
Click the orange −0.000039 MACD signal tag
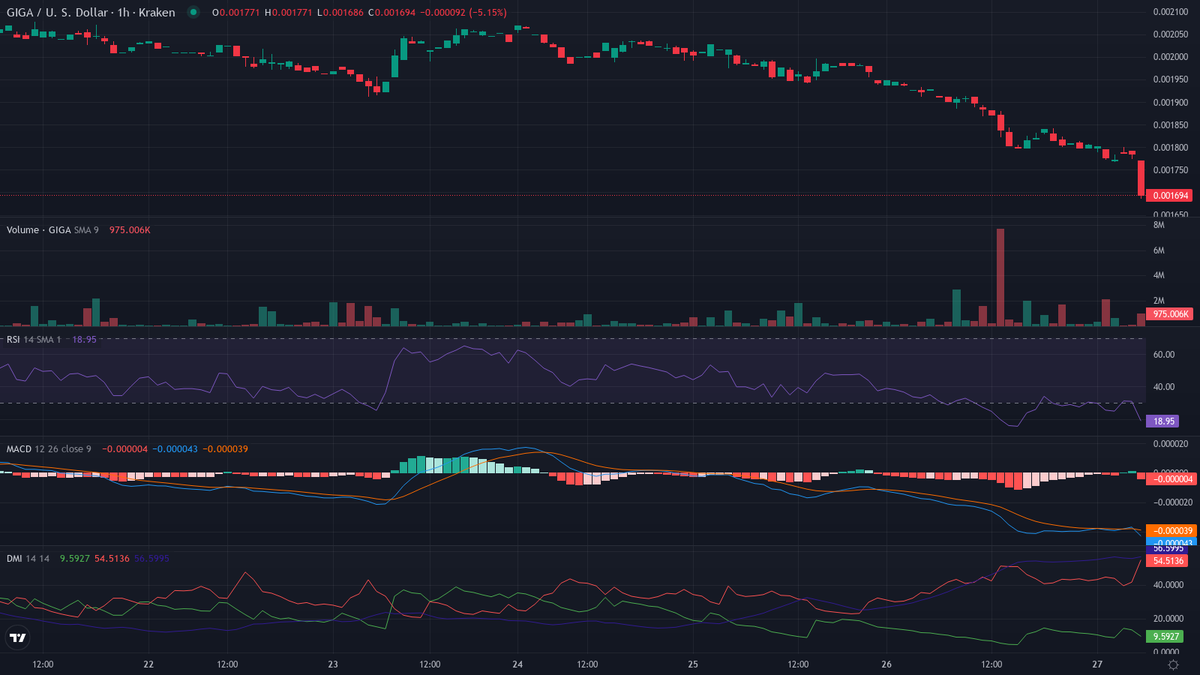pos(1169,530)
